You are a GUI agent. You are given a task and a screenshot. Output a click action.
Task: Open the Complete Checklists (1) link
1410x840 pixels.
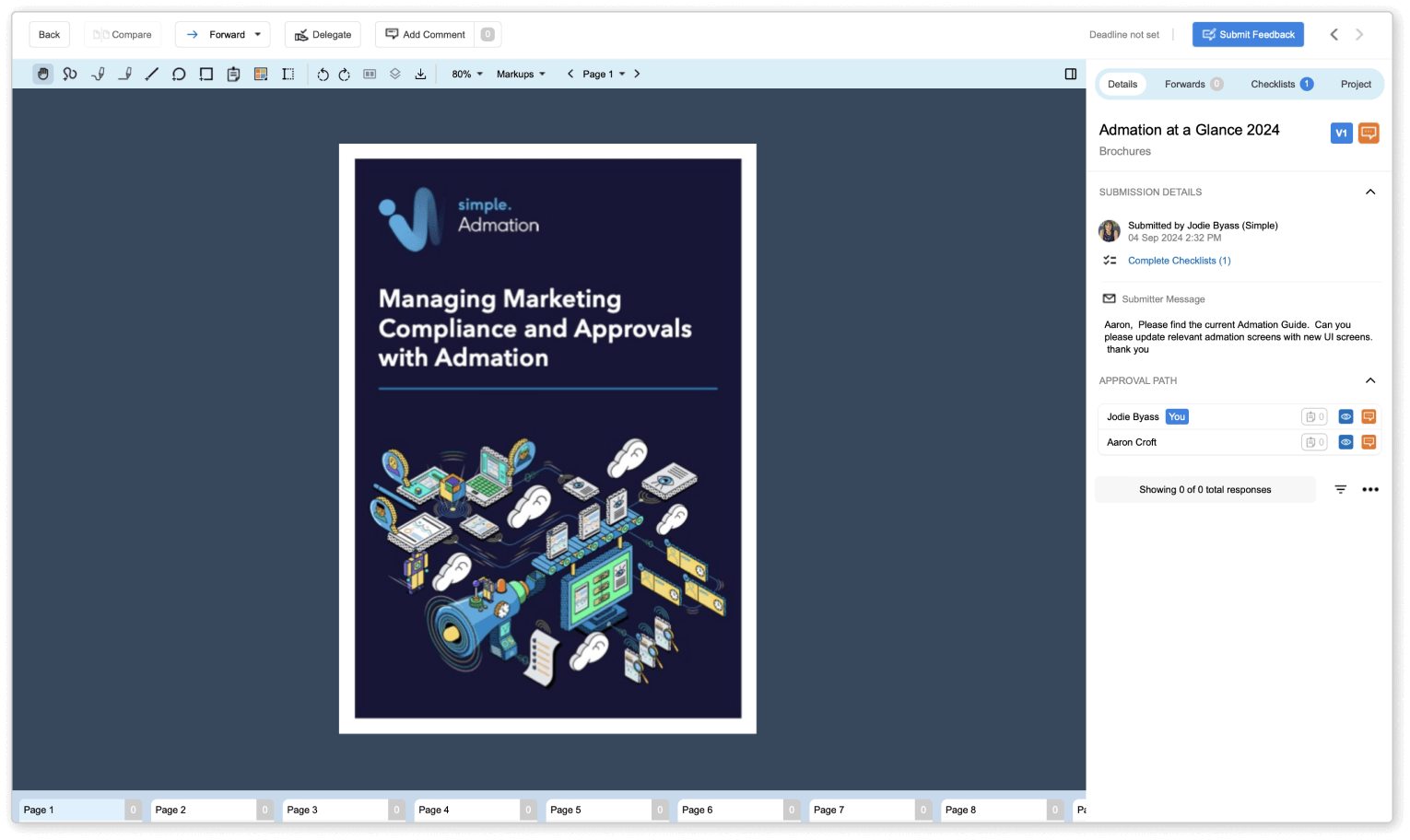1179,261
